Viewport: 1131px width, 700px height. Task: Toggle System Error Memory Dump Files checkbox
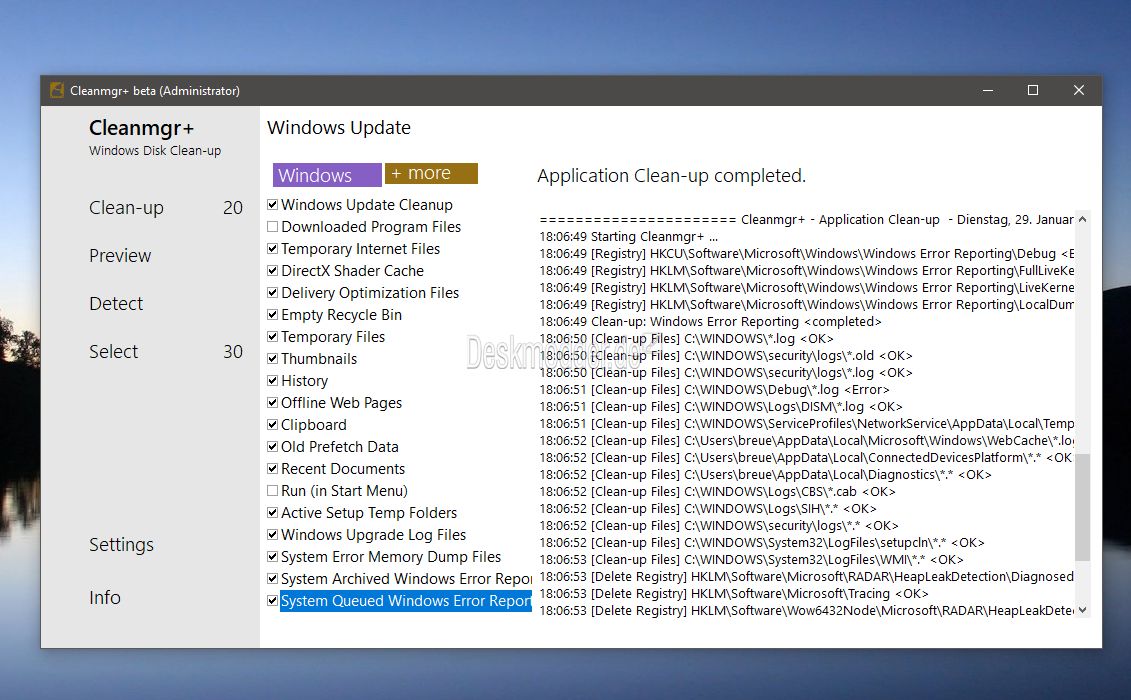pyautogui.click(x=273, y=557)
